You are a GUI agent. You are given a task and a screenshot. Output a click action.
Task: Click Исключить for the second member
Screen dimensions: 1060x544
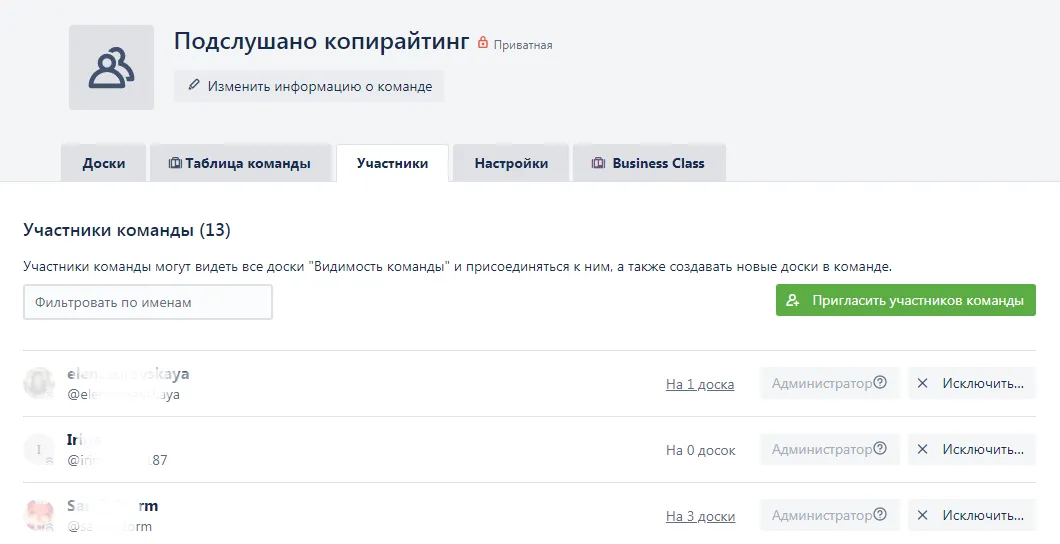971,449
